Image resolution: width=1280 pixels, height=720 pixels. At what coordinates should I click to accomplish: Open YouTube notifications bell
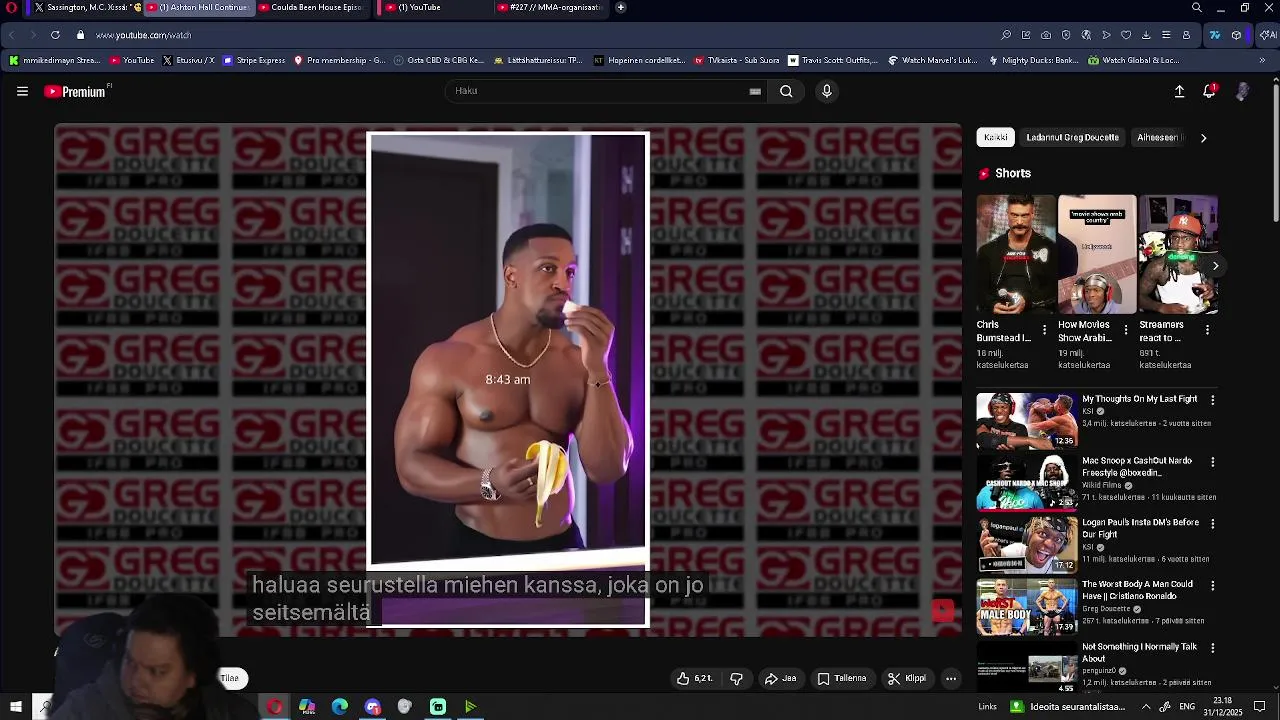coord(1209,91)
